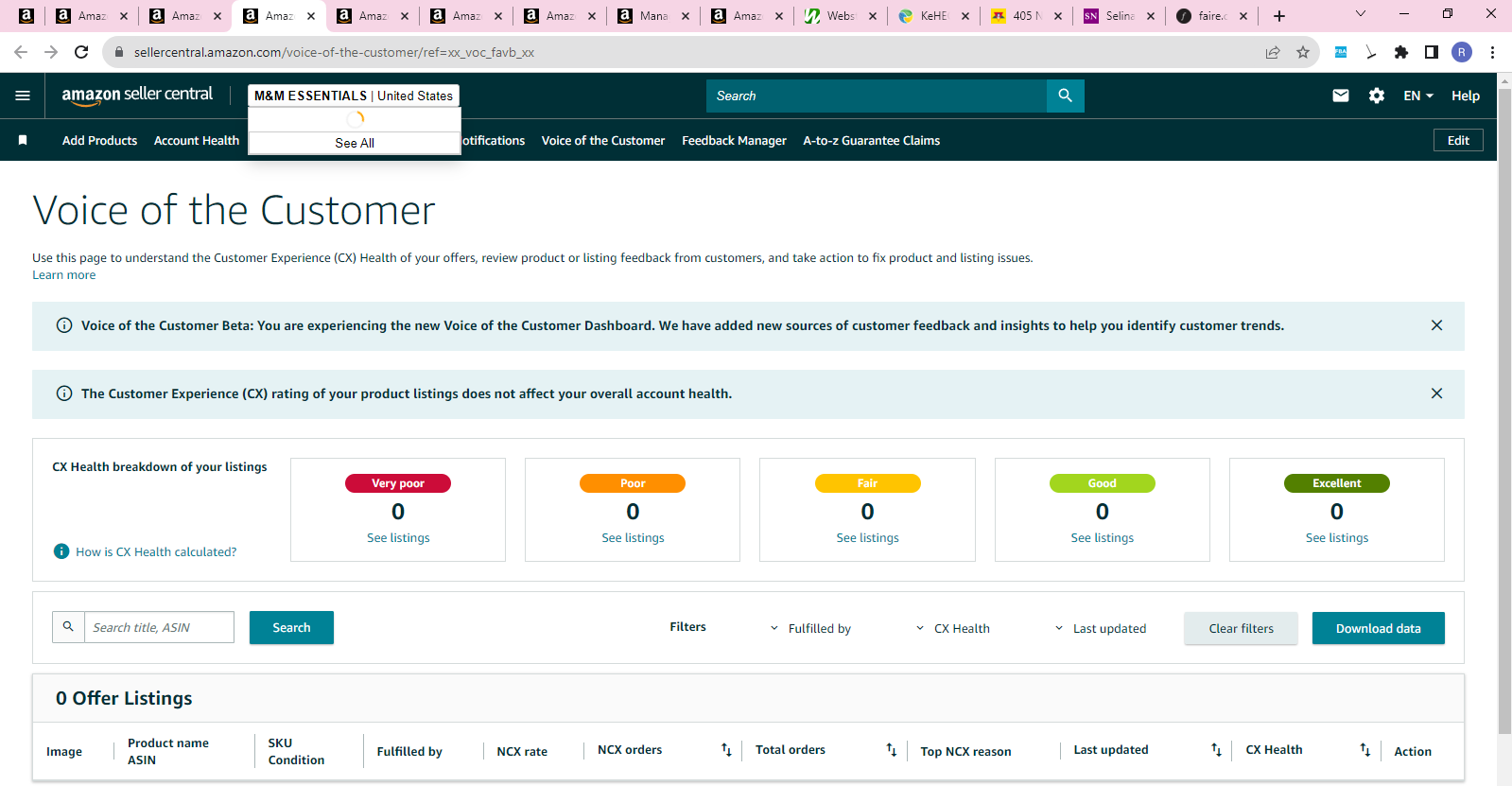Open A-to-z Guarantee Claims menu item
Image resolution: width=1512 pixels, height=786 pixels.
tap(871, 140)
